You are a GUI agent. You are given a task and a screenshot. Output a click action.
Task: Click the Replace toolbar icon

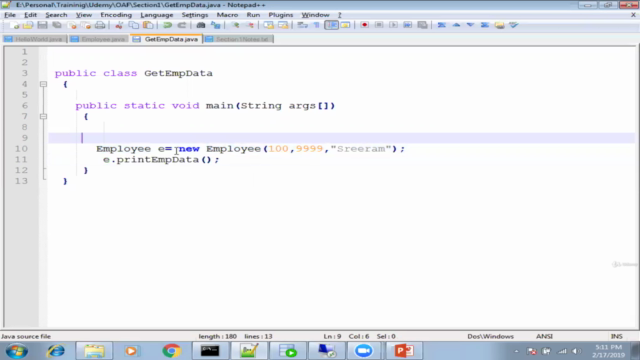(216, 25)
